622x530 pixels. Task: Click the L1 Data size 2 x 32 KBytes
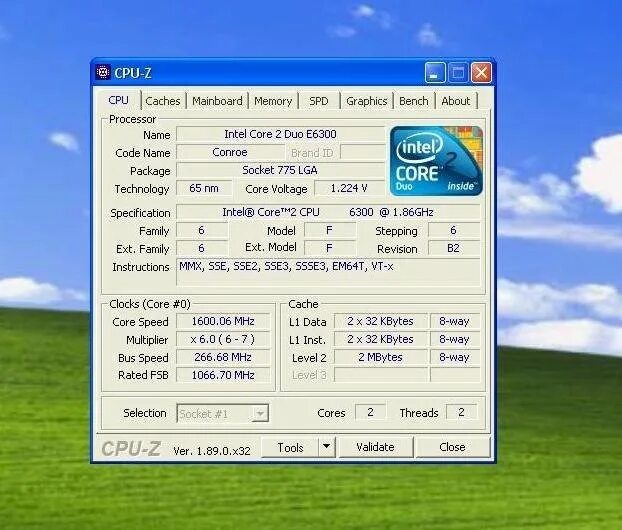coord(381,321)
